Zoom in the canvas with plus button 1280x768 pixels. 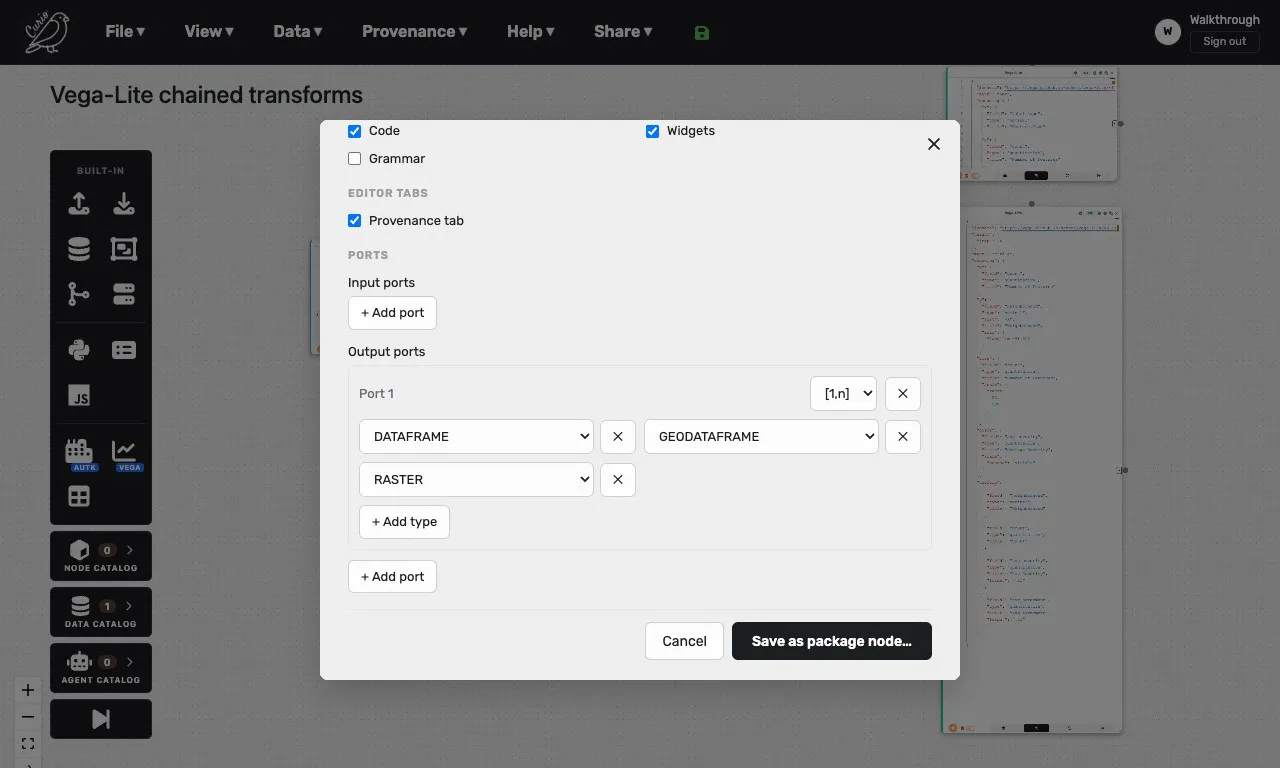(28, 690)
